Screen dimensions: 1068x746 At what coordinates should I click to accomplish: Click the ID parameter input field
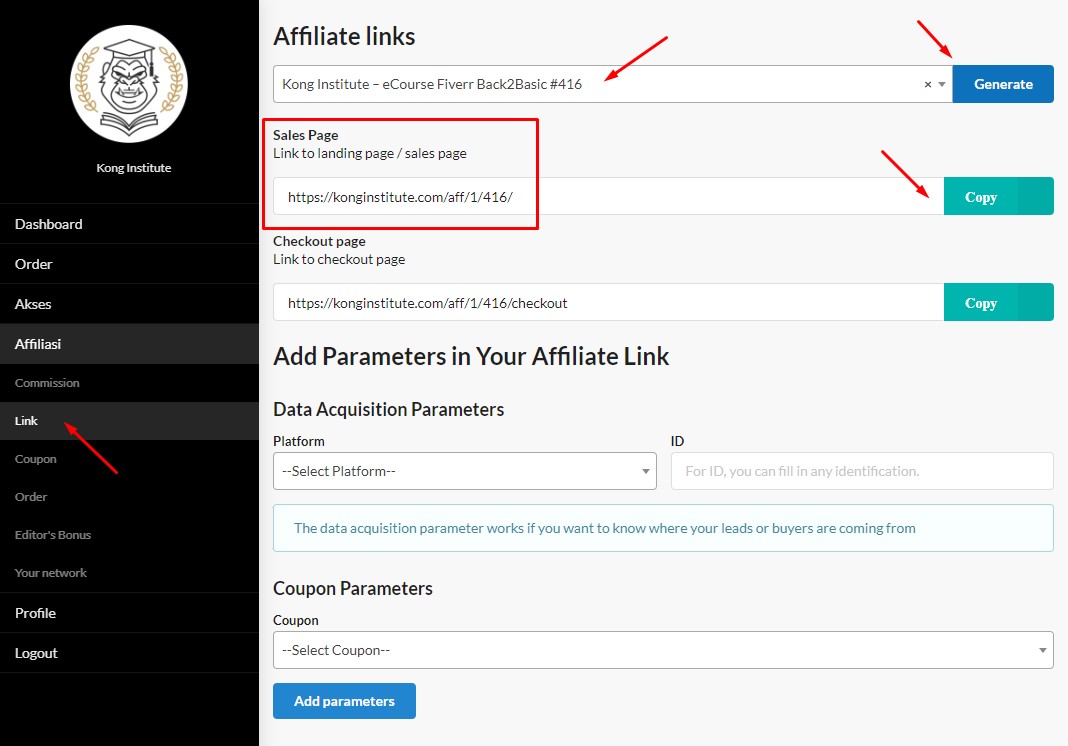point(861,471)
